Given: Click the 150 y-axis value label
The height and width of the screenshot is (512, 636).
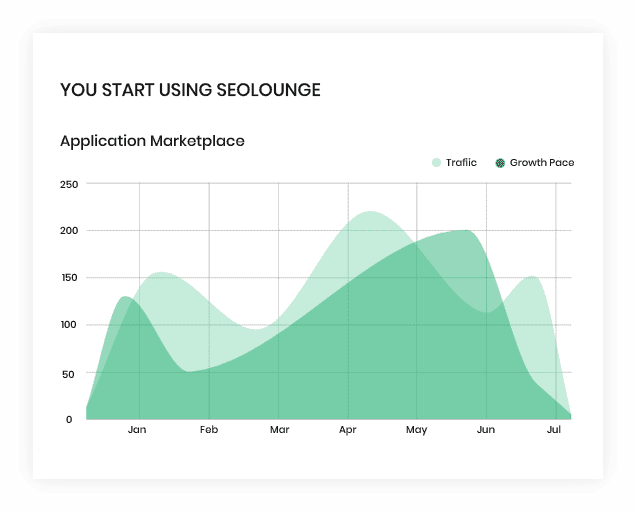Looking at the screenshot, I should click(69, 278).
